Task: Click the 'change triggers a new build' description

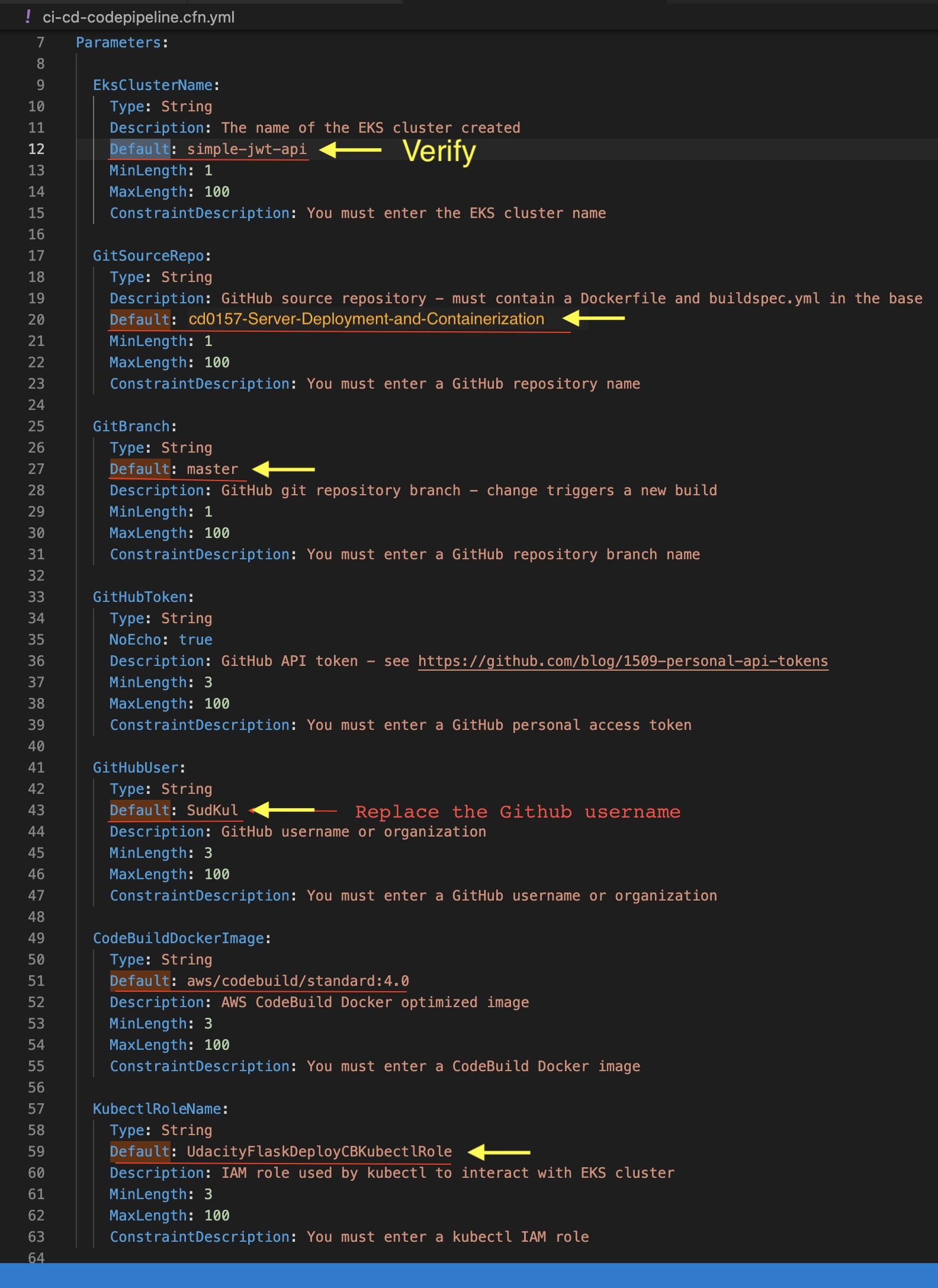Action: click(x=602, y=491)
